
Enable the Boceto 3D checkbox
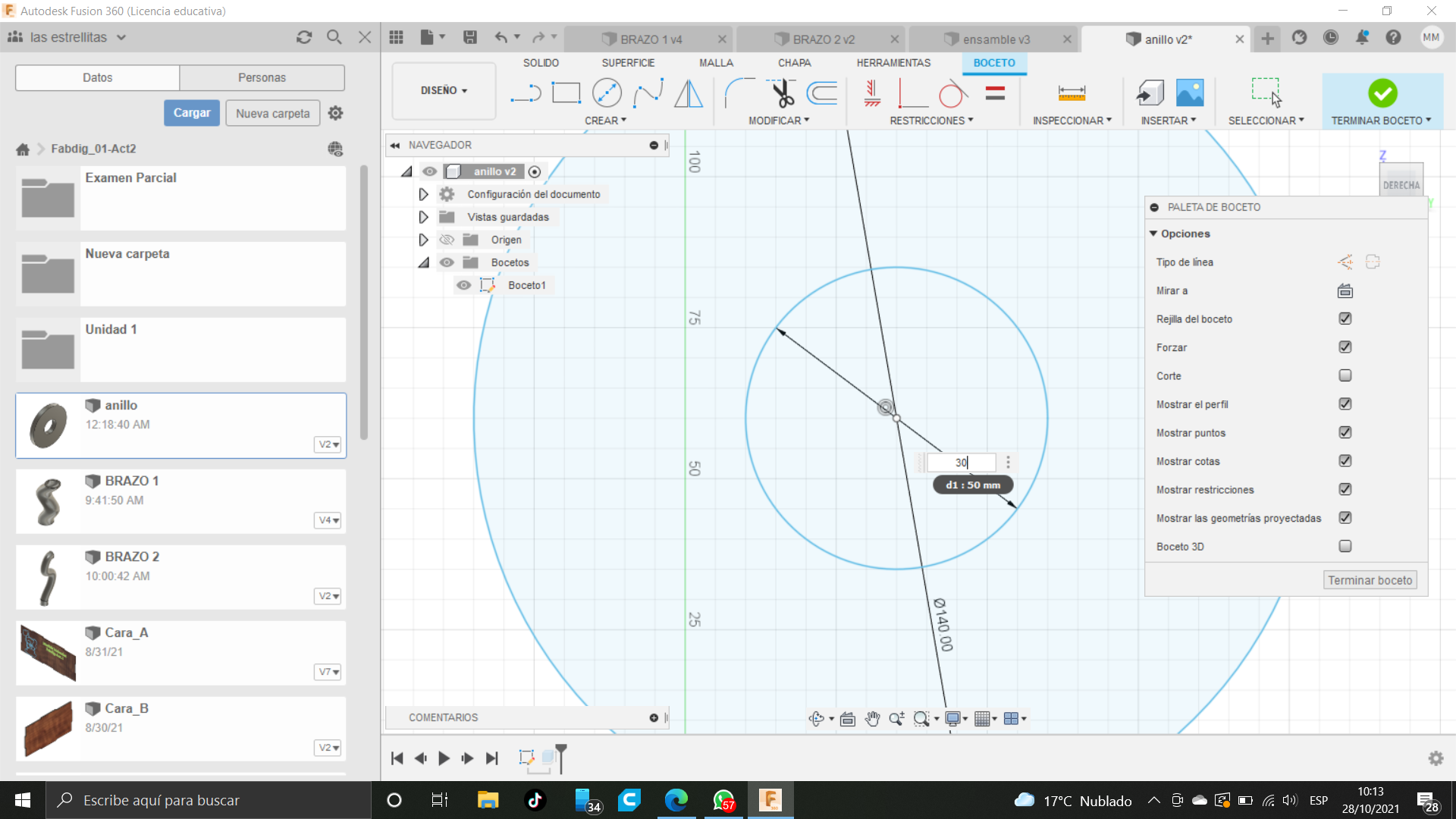coord(1345,546)
